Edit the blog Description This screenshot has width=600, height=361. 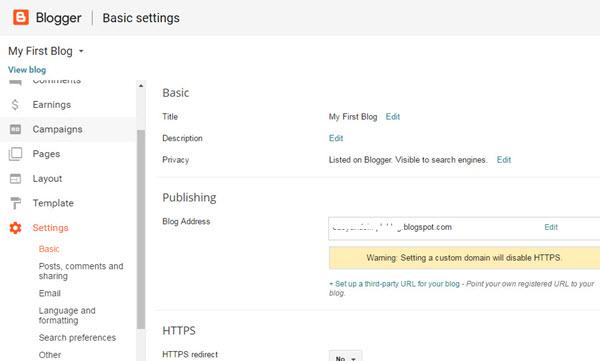tap(336, 138)
